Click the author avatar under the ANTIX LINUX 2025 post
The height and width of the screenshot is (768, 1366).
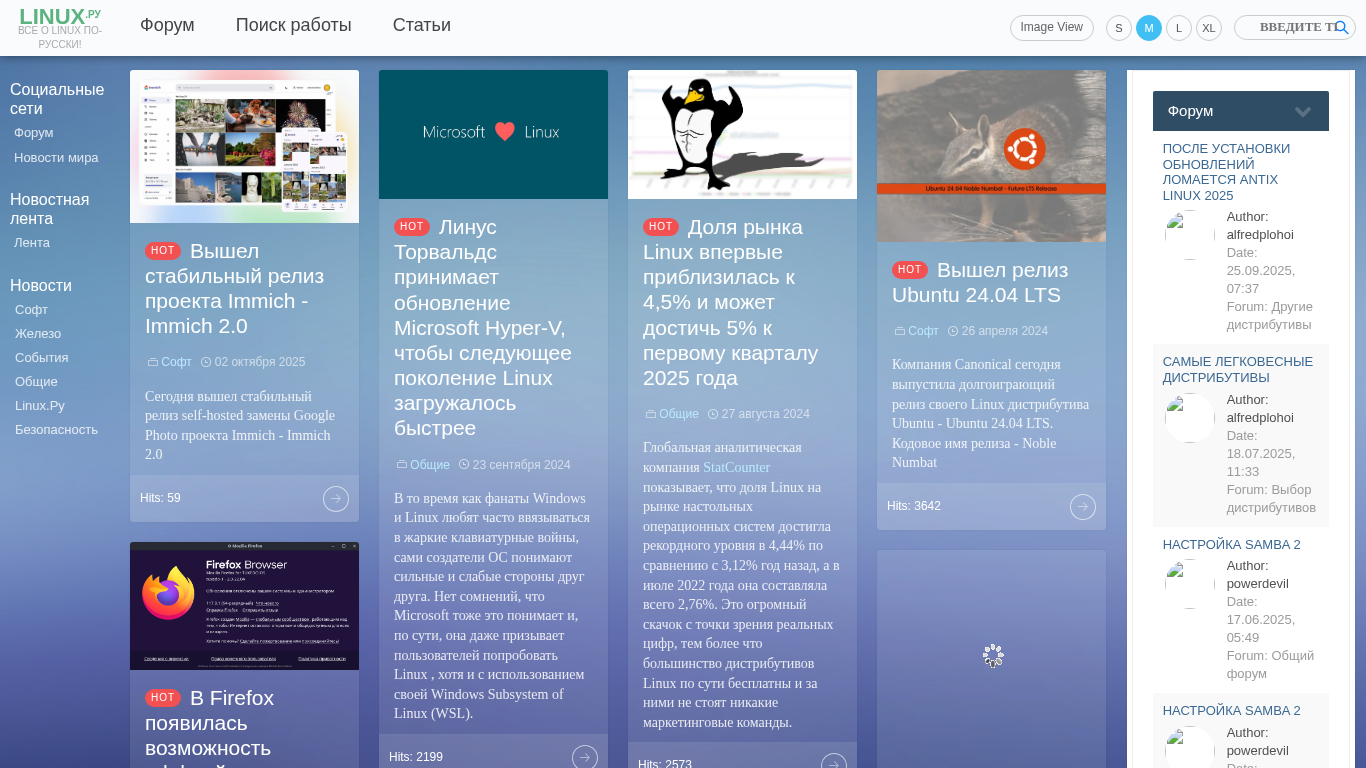pos(1190,235)
